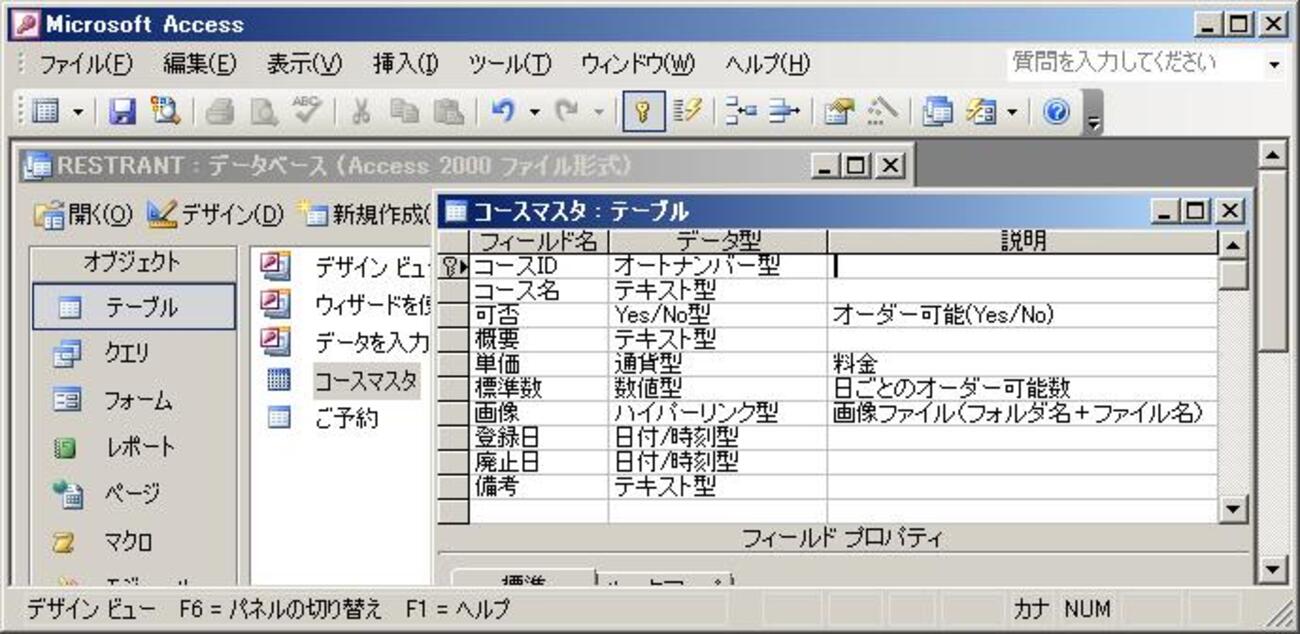Click the Undo arrow icon
1300x634 pixels.
pyautogui.click(x=503, y=112)
